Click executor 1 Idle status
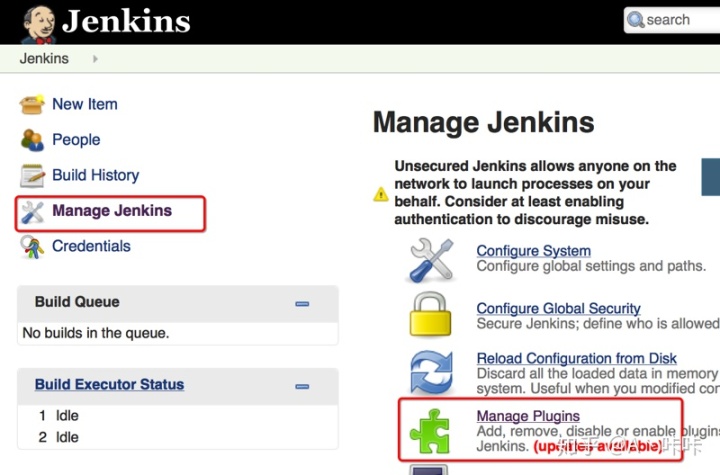The image size is (720, 475). 67,416
